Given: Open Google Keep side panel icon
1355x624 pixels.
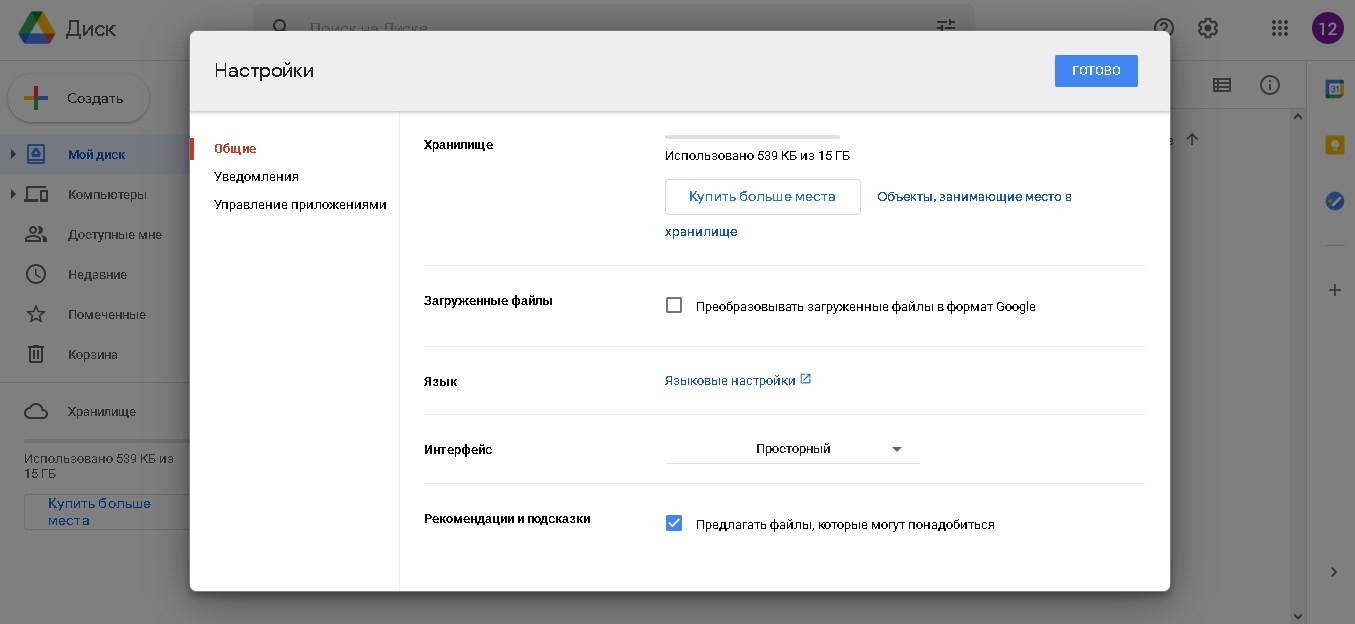Looking at the screenshot, I should [x=1334, y=145].
